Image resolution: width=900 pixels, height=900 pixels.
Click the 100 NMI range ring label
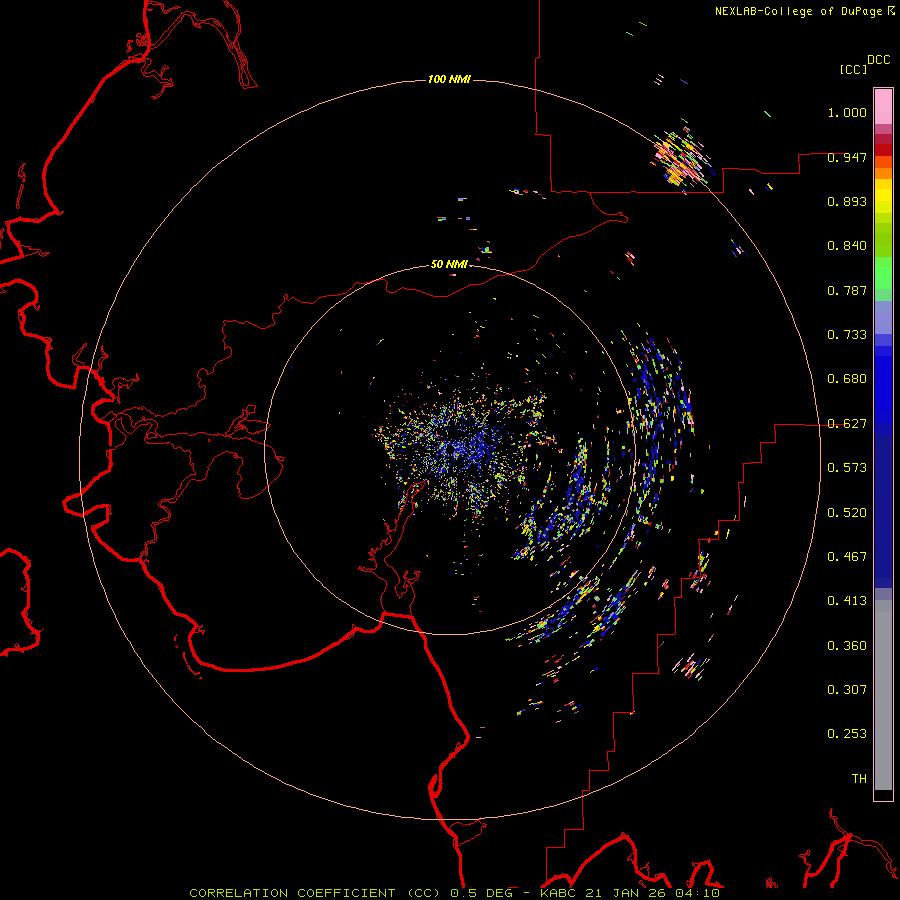(x=449, y=79)
